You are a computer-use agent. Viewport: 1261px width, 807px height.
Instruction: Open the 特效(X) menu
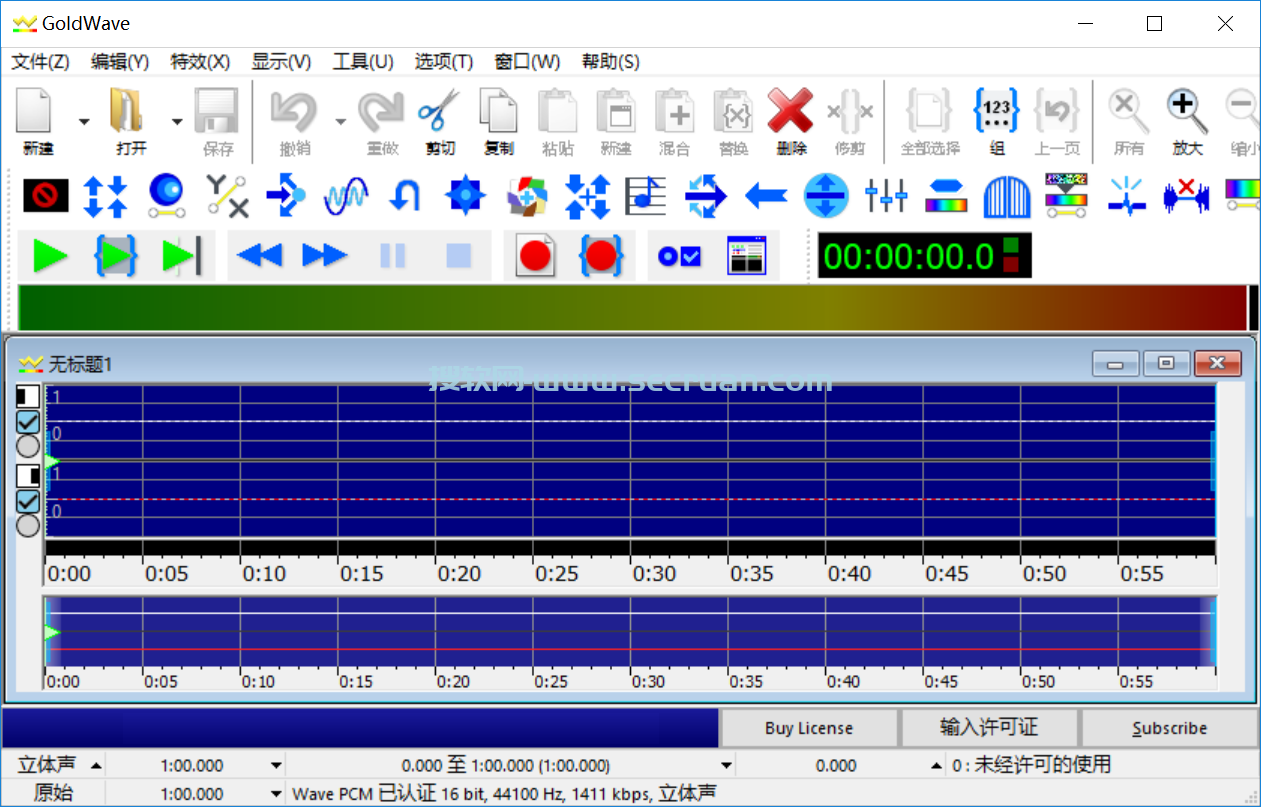tap(200, 61)
